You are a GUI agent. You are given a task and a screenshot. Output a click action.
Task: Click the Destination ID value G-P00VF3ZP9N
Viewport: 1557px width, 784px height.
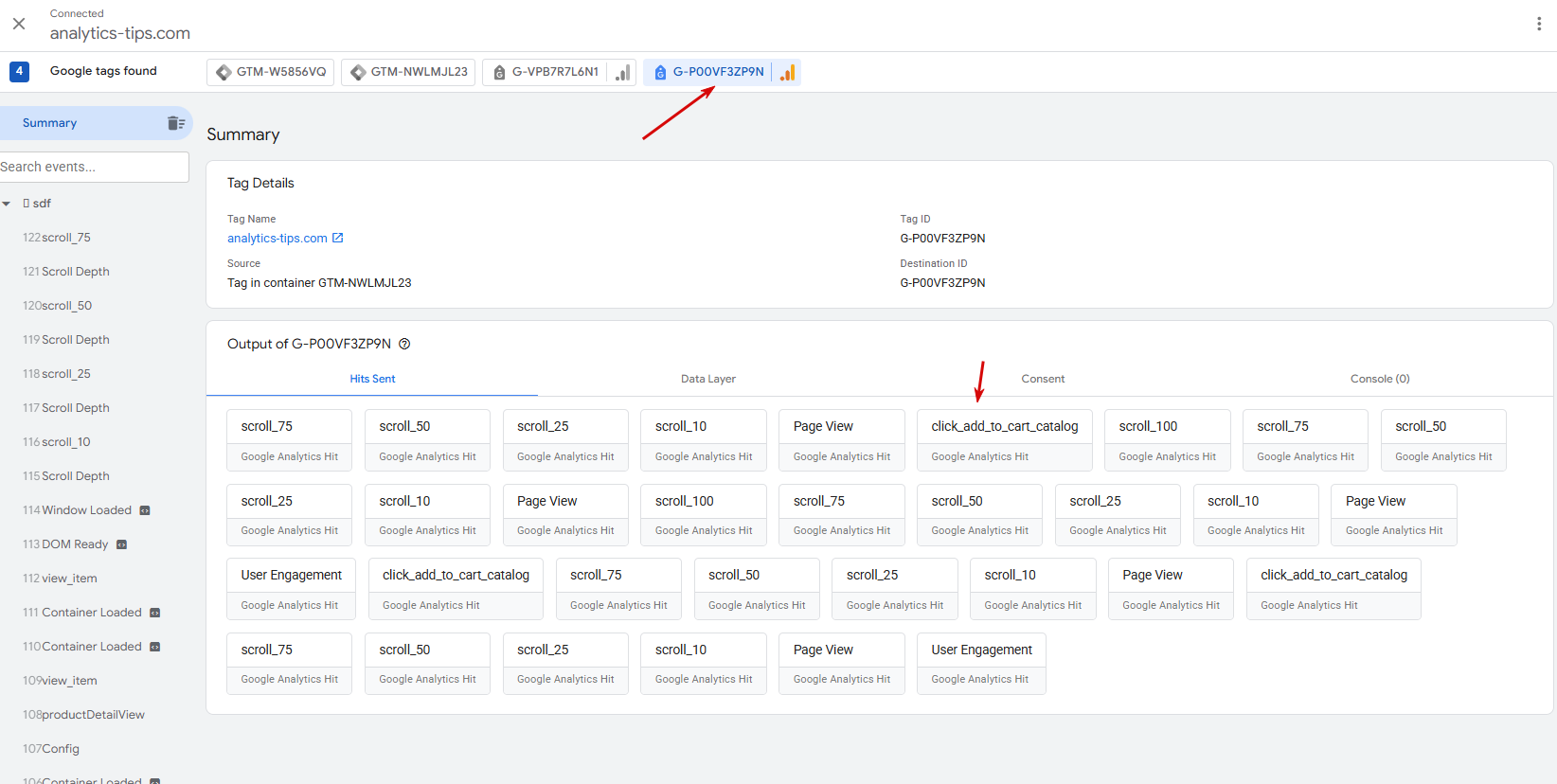[942, 283]
